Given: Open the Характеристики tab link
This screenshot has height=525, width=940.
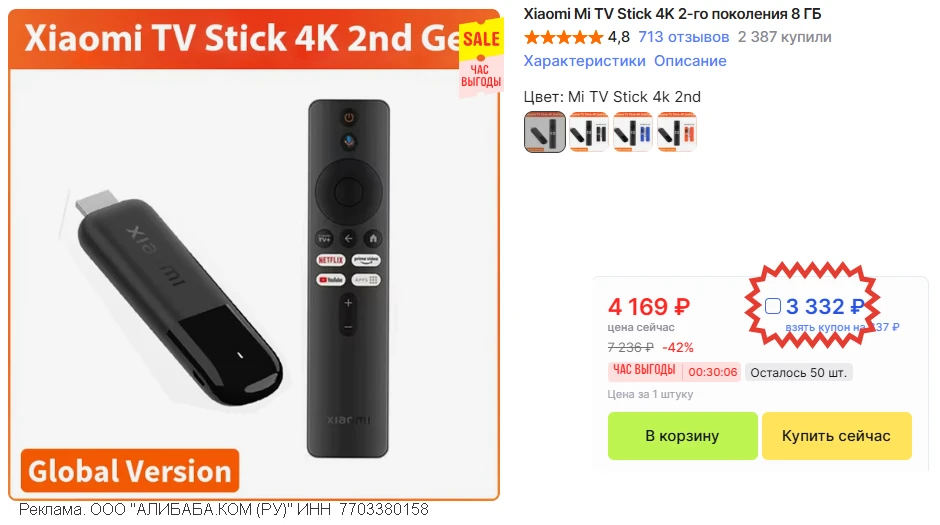Looking at the screenshot, I should [x=585, y=61].
